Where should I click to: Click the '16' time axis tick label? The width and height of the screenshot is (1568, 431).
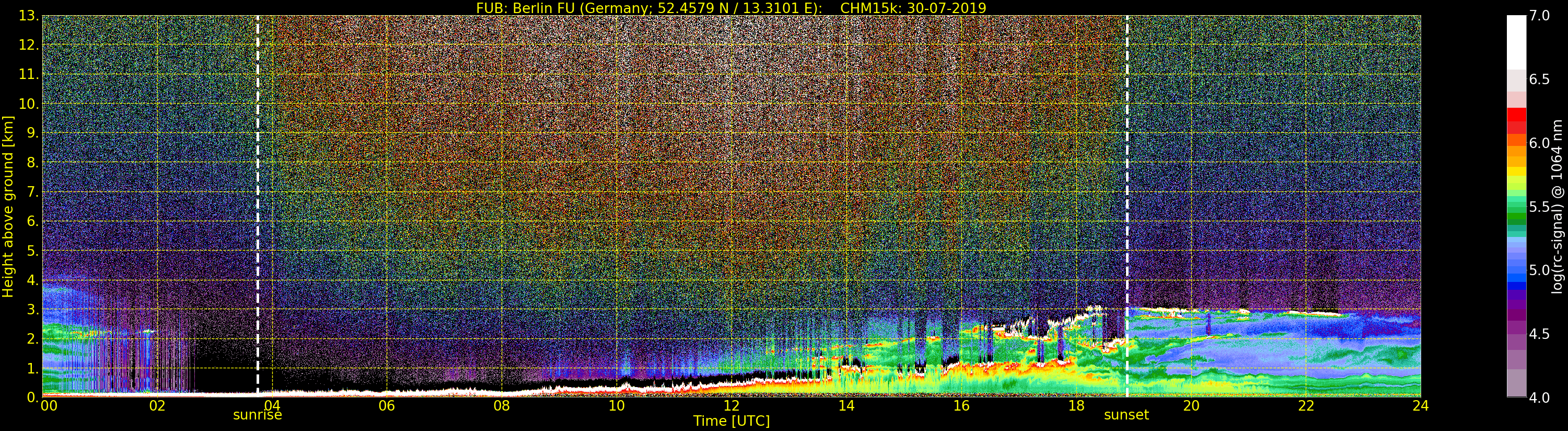coord(961,405)
